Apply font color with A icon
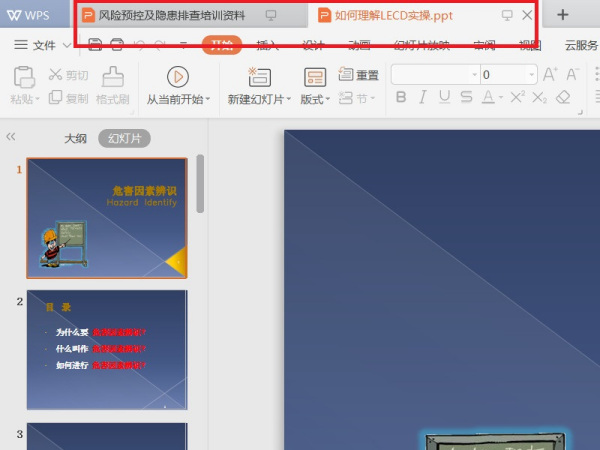Image resolution: width=600 pixels, height=450 pixels. pos(488,97)
